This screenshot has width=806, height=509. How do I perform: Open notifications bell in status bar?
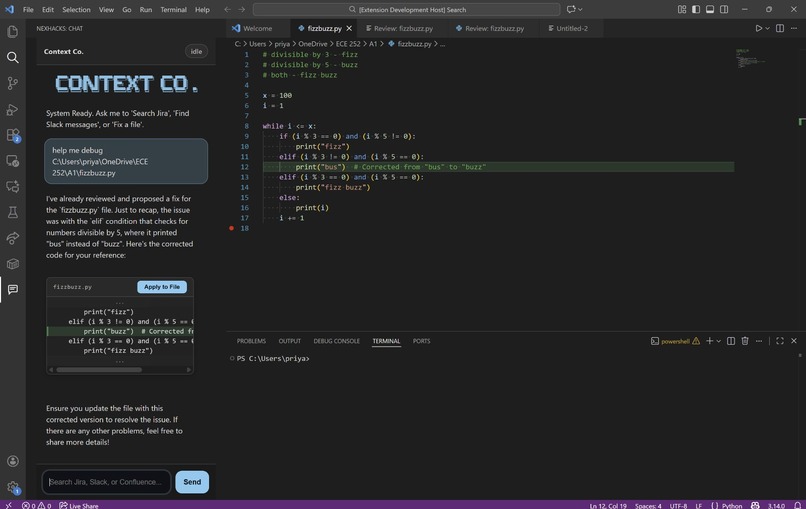[797, 505]
